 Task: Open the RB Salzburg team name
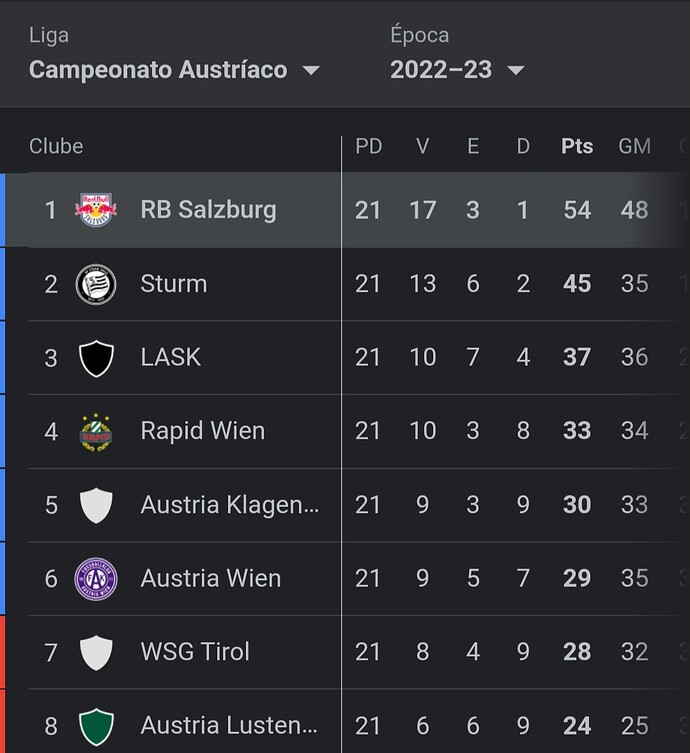(x=208, y=210)
